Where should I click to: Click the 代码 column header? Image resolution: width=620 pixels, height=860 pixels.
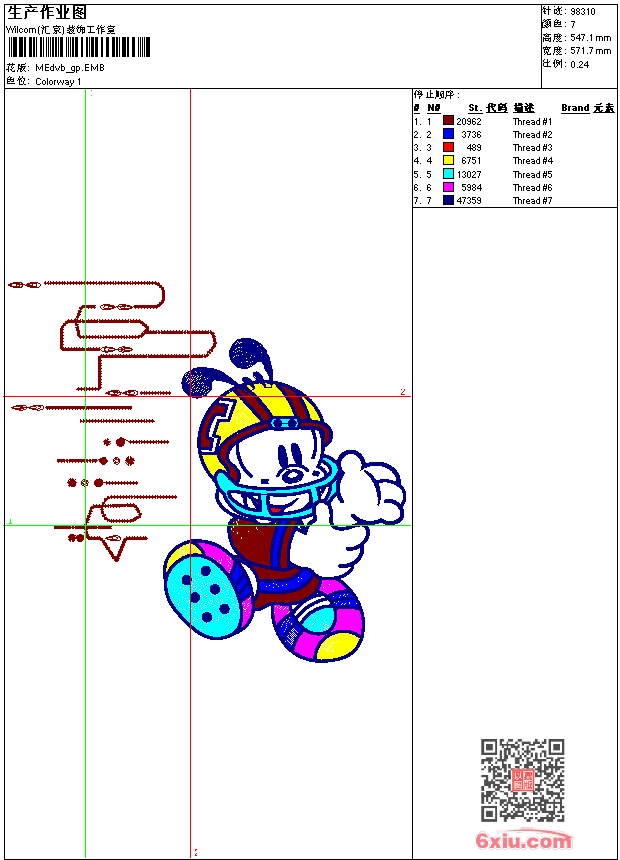(497, 108)
